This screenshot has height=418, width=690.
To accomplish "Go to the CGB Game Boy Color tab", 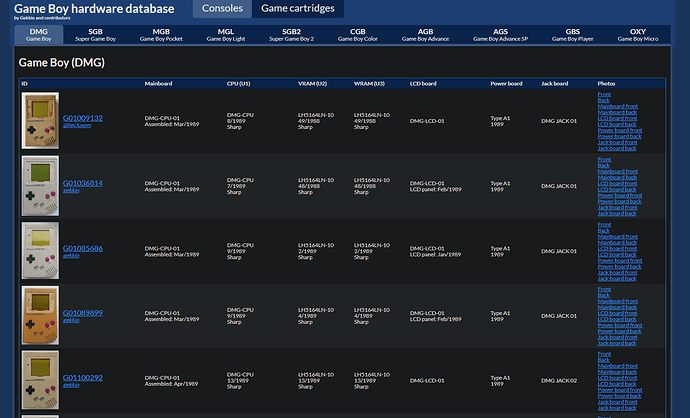I will (358, 35).
